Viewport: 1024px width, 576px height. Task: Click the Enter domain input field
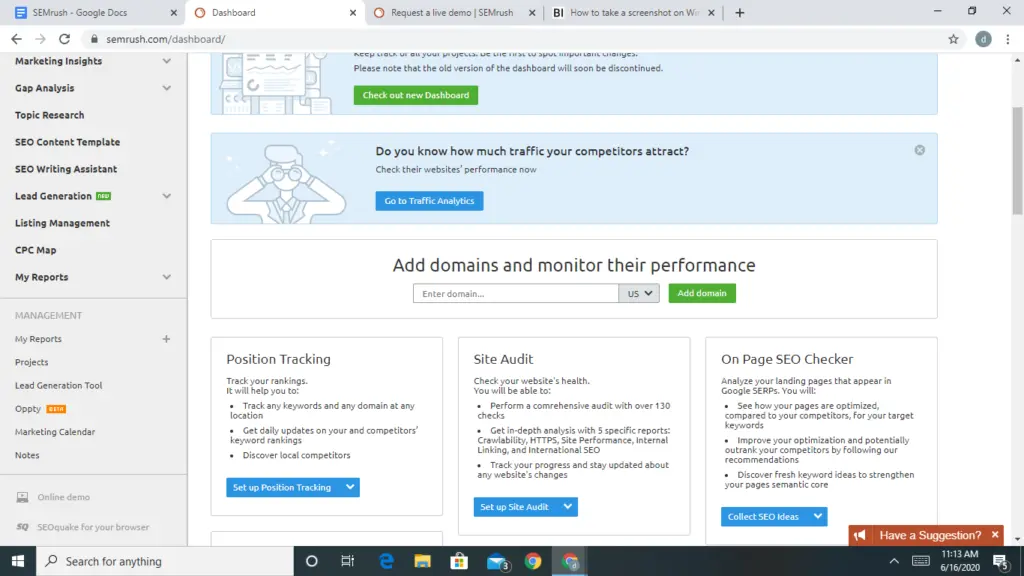[x=515, y=293]
